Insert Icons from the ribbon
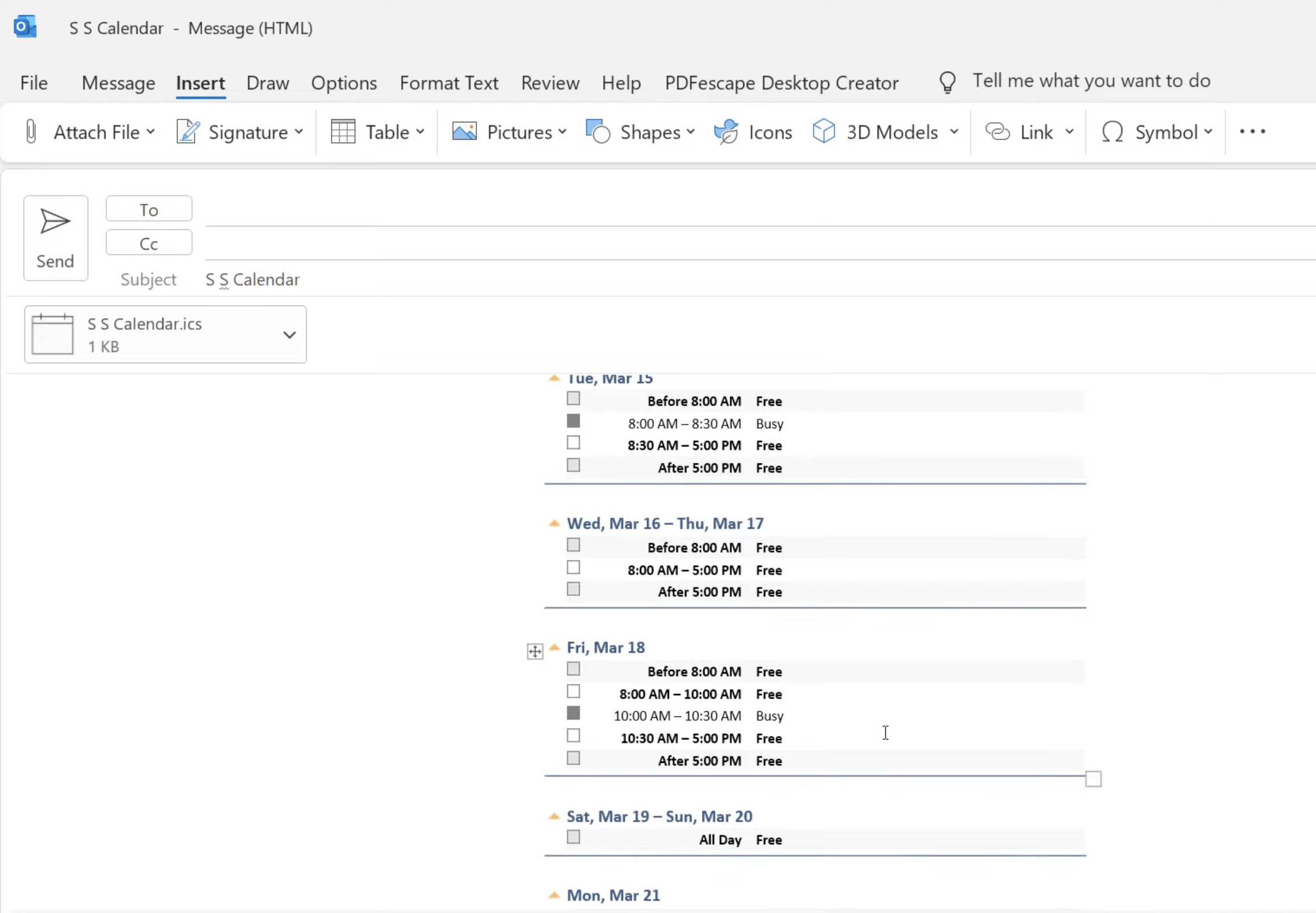Screen dimensions: 1316x913 tap(753, 132)
